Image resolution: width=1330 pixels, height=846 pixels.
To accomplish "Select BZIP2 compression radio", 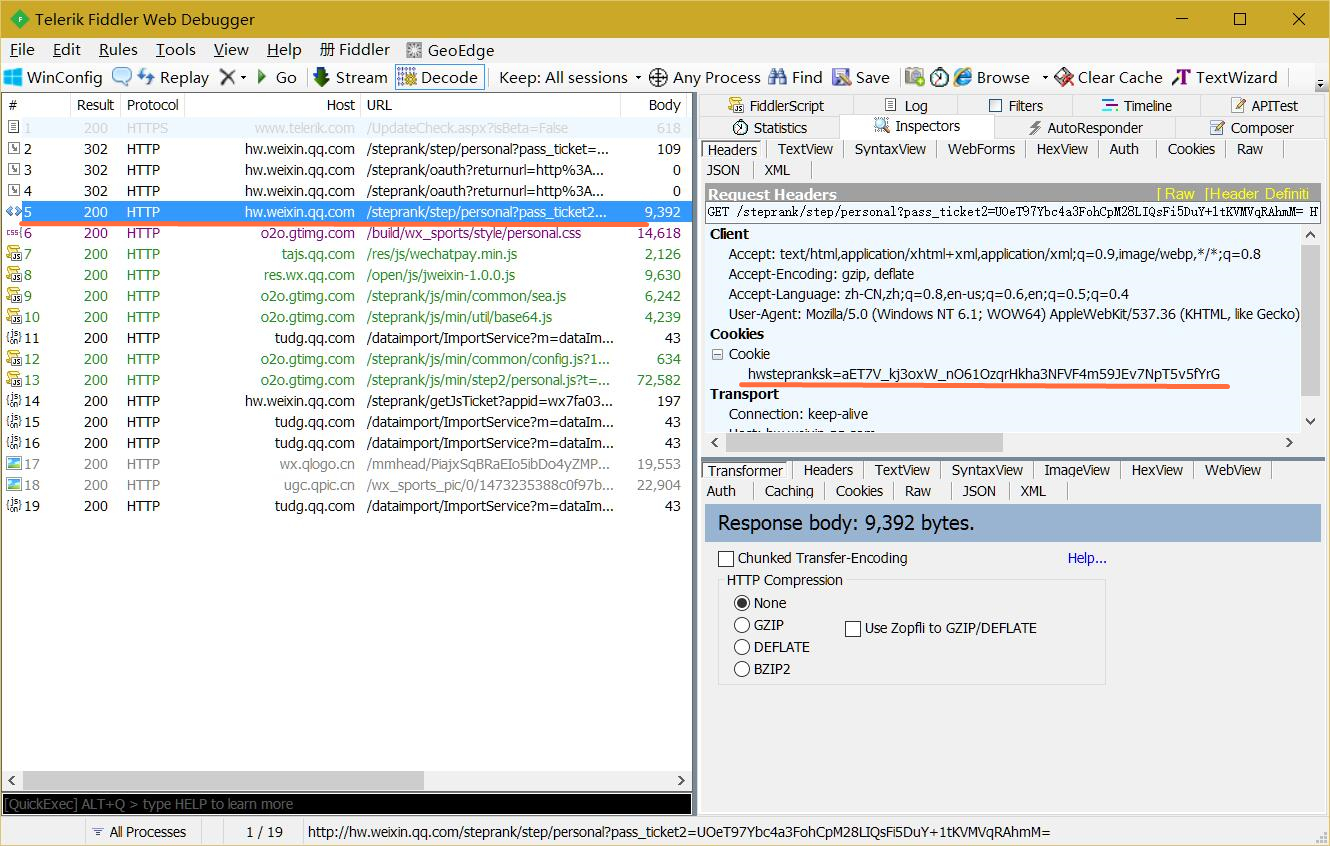I will click(742, 669).
